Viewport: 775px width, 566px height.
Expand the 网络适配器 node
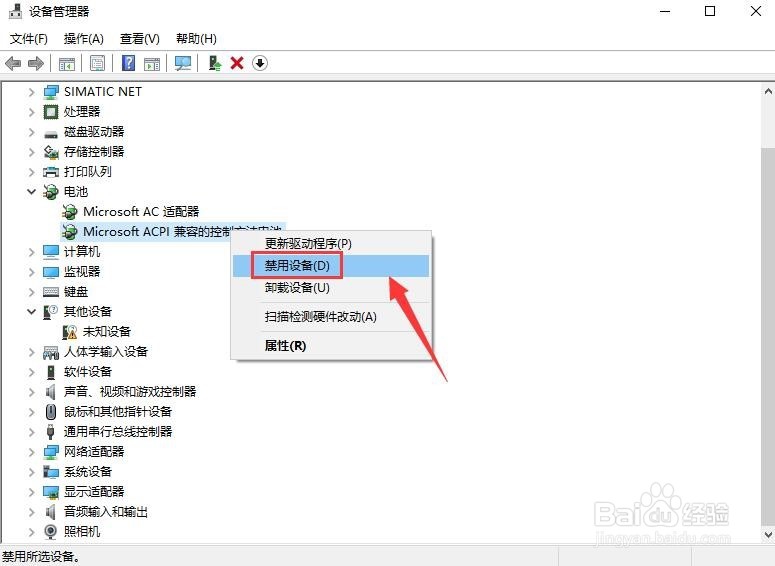click(x=32, y=452)
